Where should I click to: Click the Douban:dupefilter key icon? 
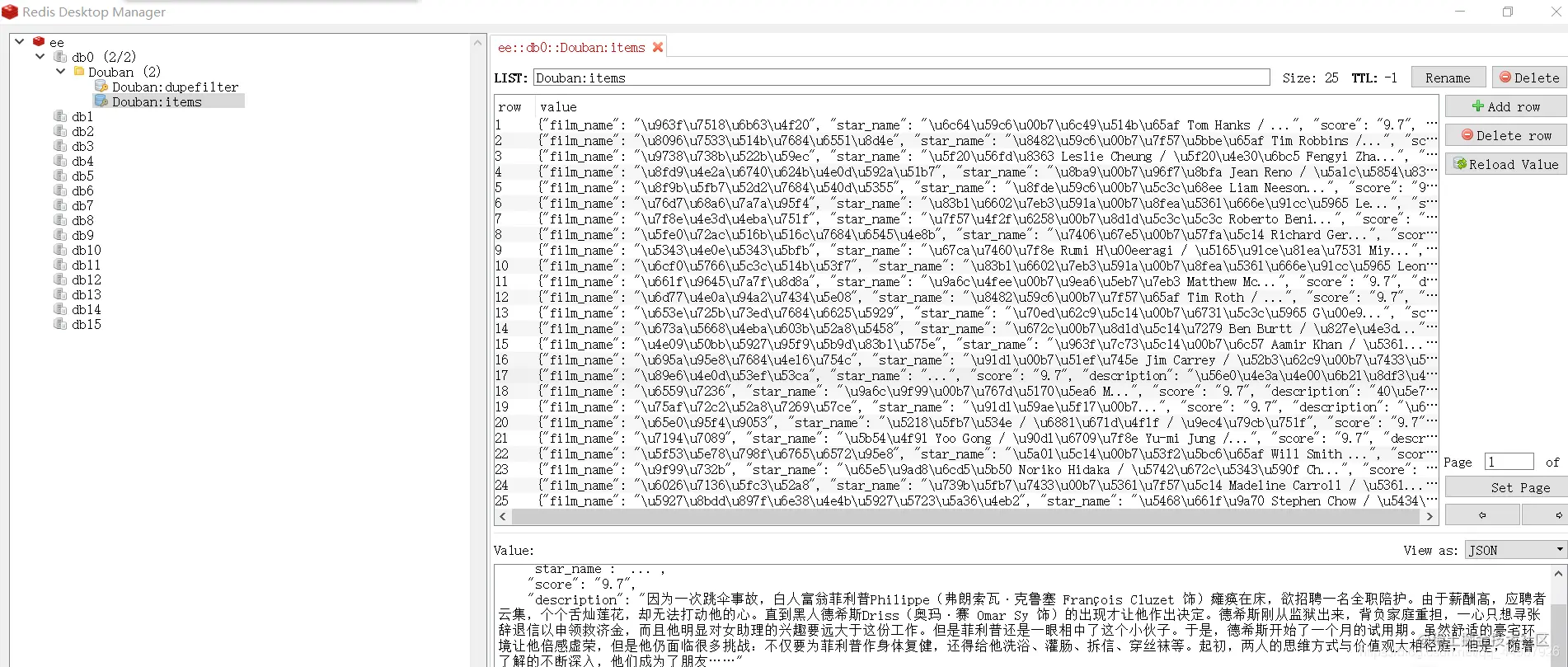point(101,86)
